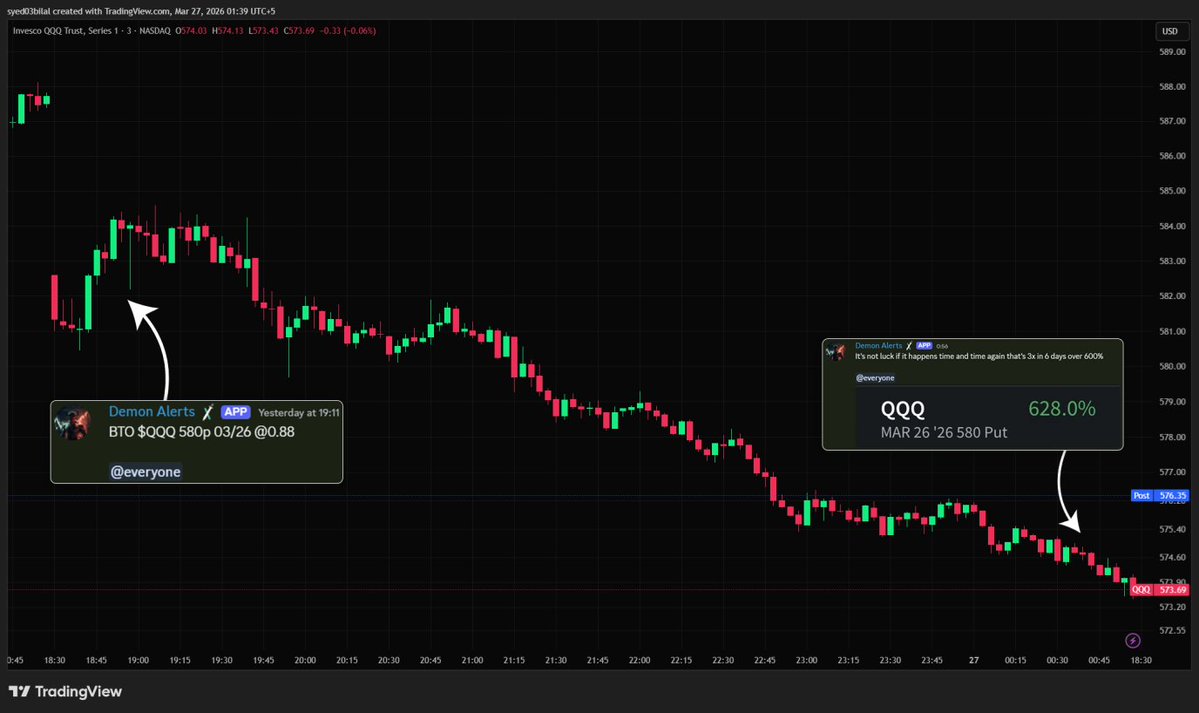1199x713 pixels.
Task: Click the 00:15 time axis label
Action: click(x=1015, y=660)
